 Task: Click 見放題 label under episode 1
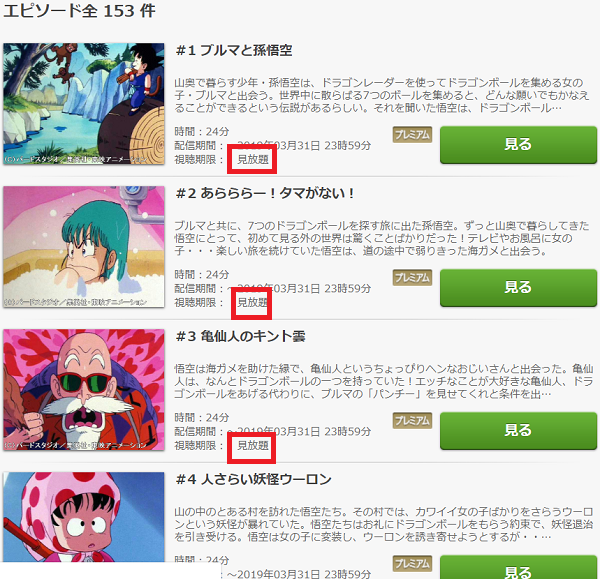253,159
